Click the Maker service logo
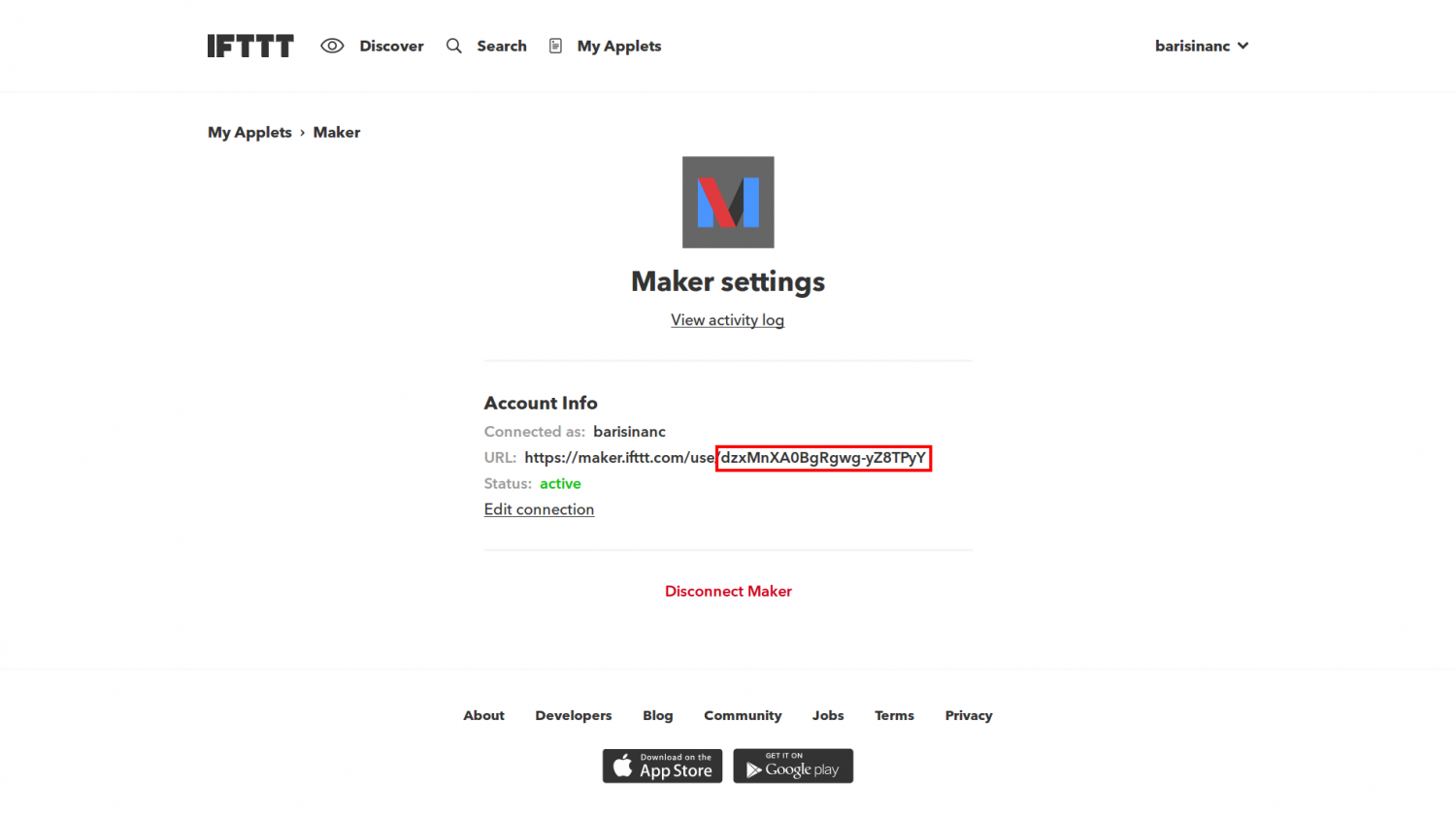Image resolution: width=1456 pixels, height=817 pixels. click(728, 202)
